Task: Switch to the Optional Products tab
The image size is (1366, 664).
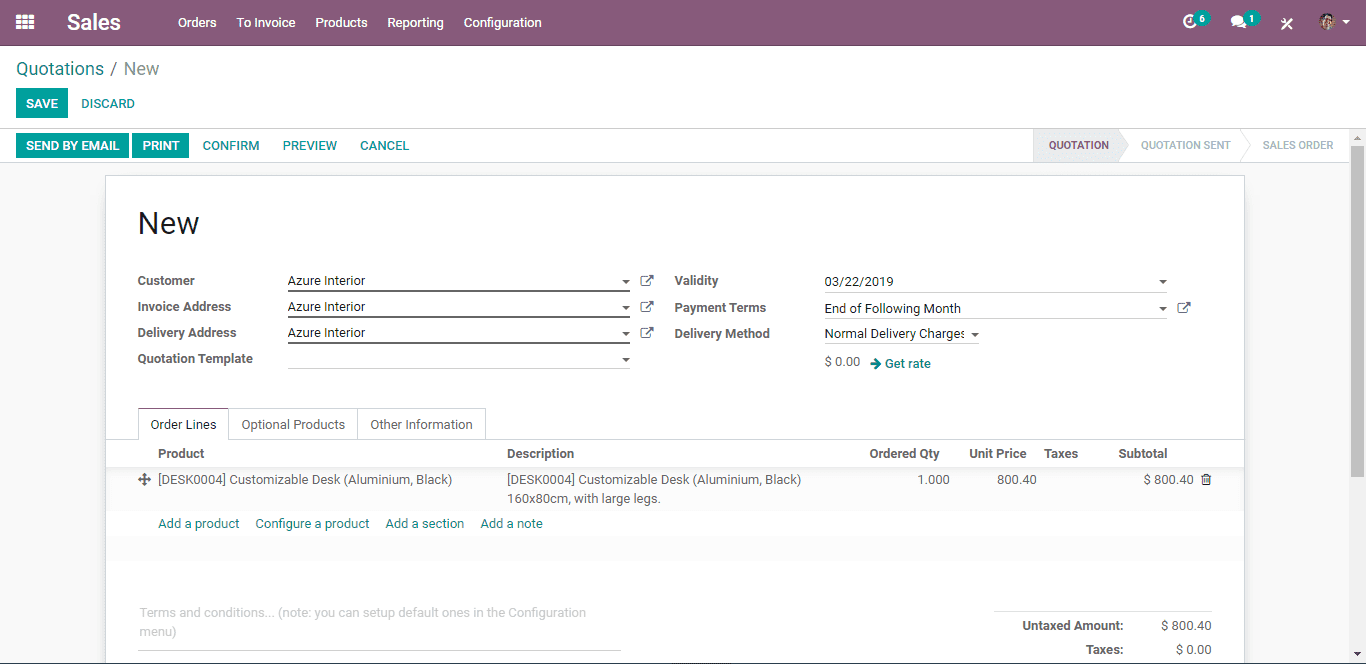Action: pyautogui.click(x=293, y=424)
